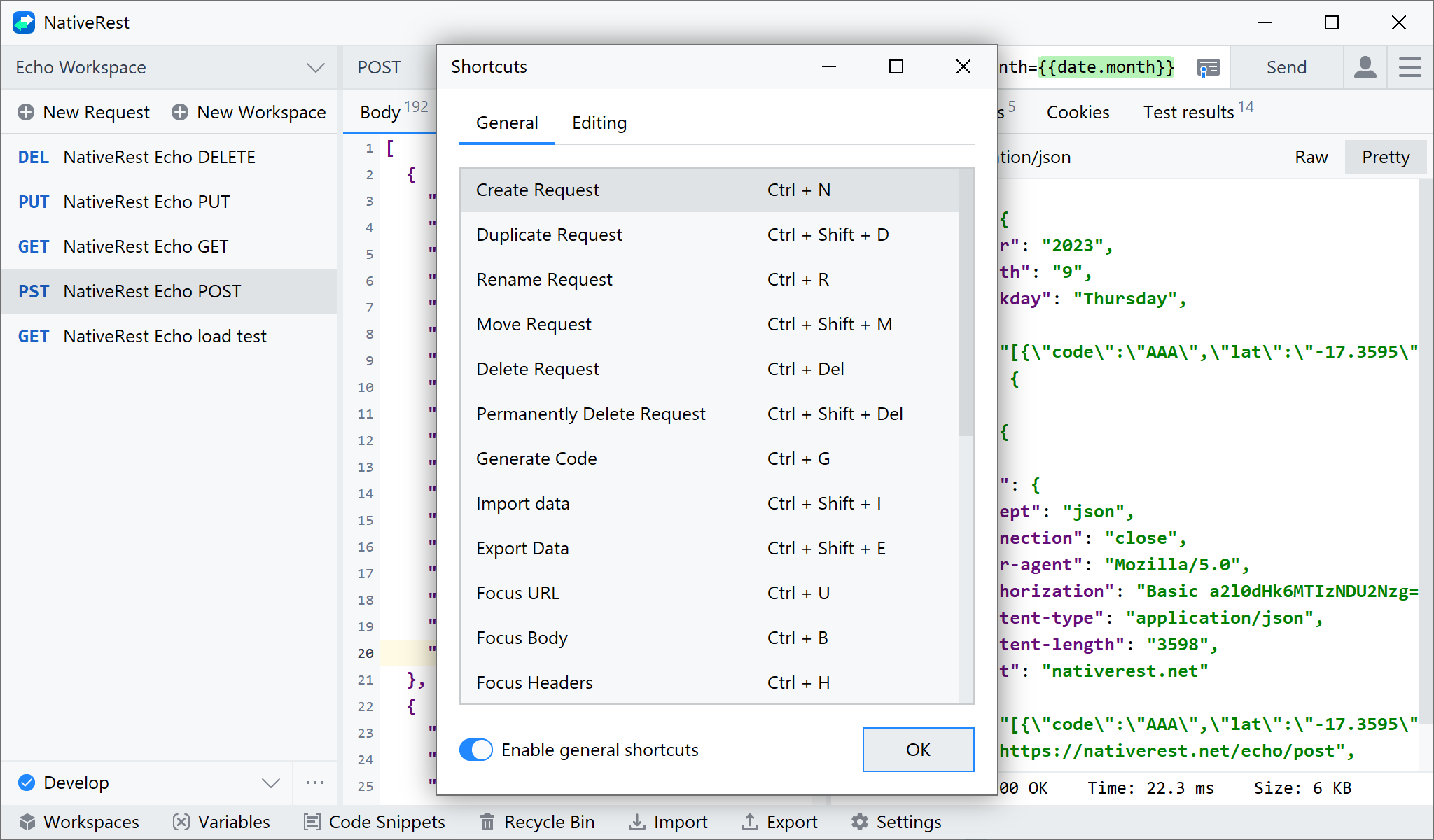Open the POST method selector

click(x=379, y=67)
